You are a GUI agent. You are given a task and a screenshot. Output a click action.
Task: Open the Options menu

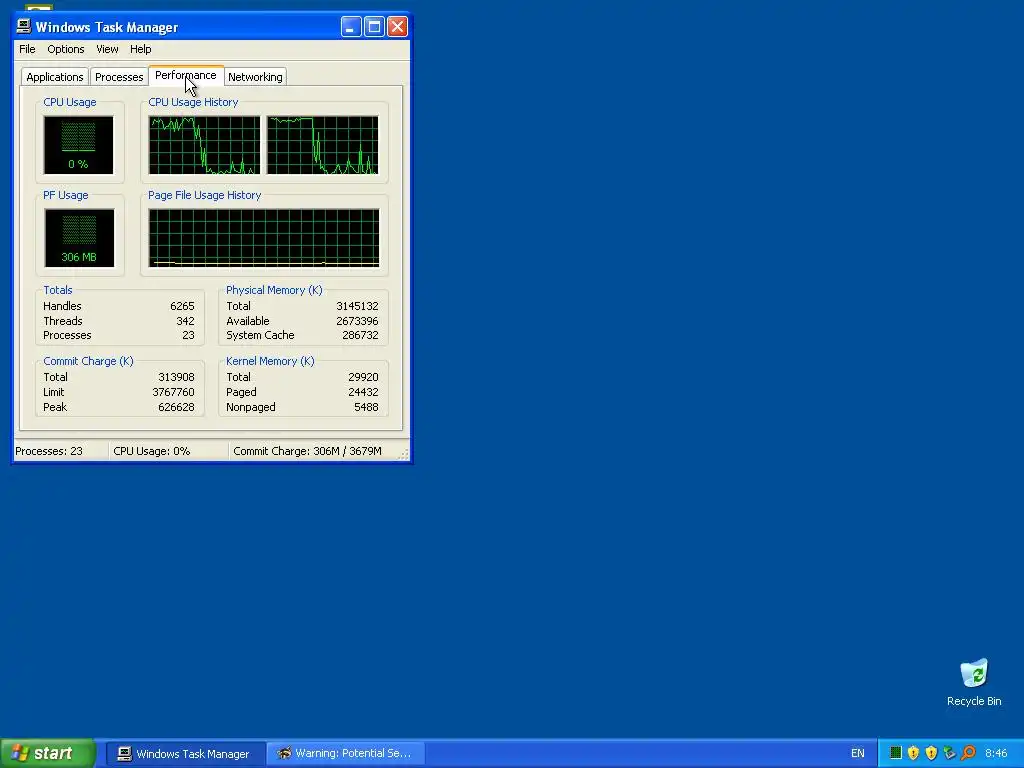coord(65,49)
